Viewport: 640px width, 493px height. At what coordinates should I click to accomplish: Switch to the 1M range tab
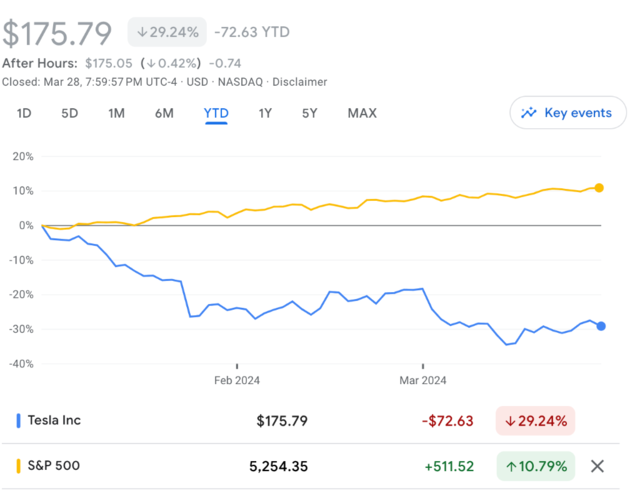pyautogui.click(x=116, y=113)
